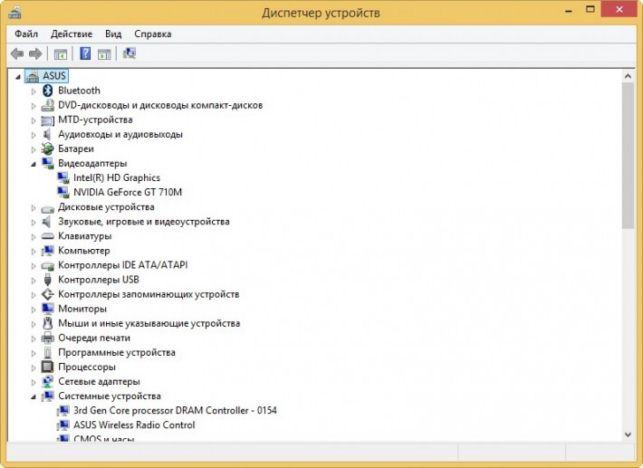Collapse the ASUS root node

click(x=18, y=76)
